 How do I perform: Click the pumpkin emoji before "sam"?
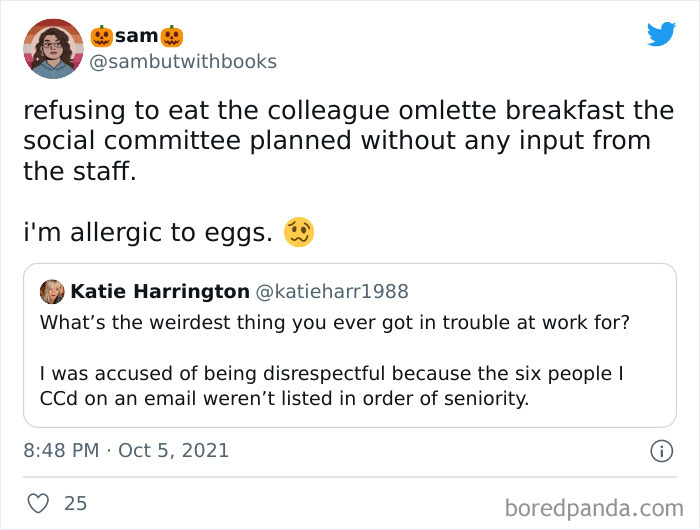(101, 36)
